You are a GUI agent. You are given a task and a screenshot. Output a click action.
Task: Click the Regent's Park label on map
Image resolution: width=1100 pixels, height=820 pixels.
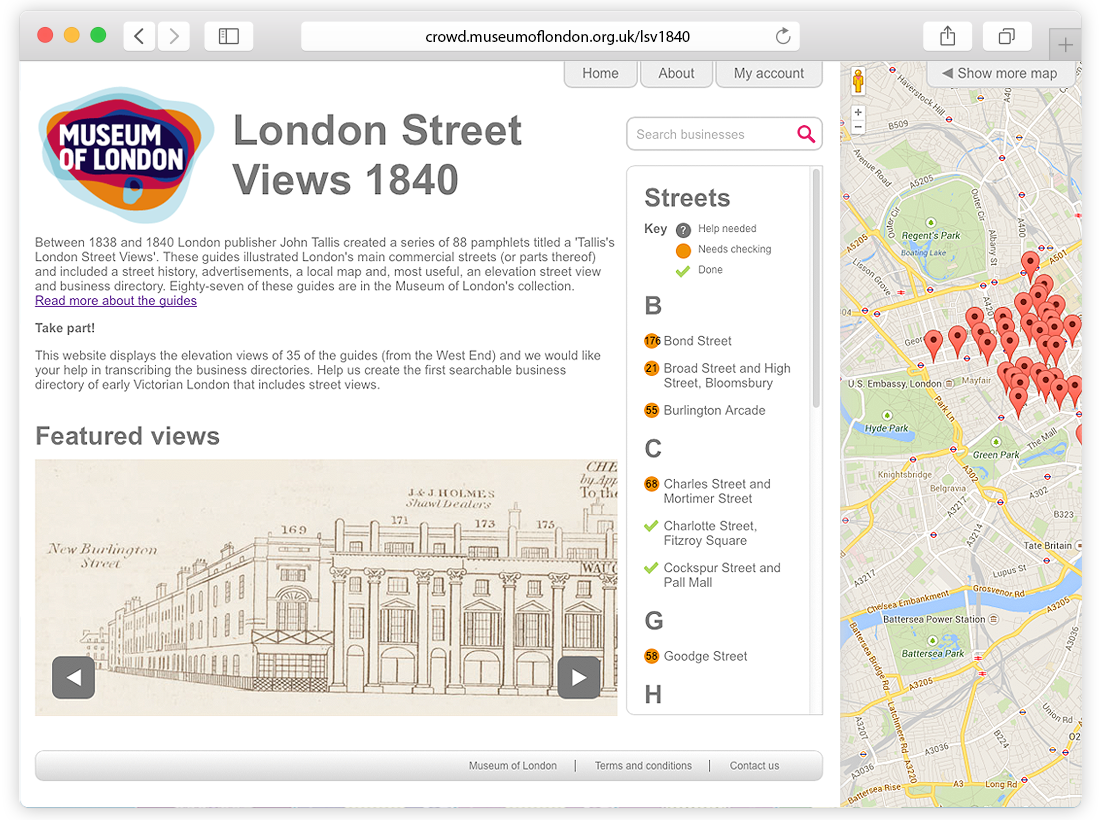point(931,236)
